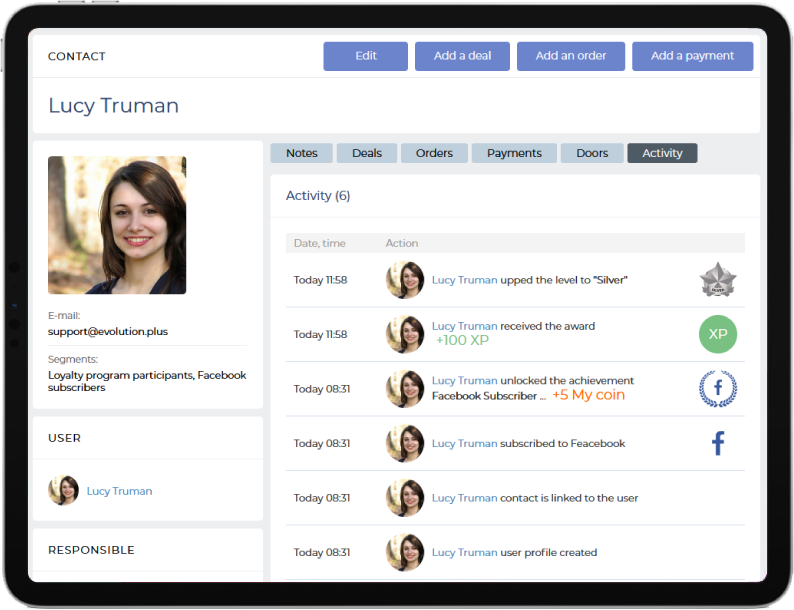Viewport: 794px width, 610px height.
Task: Click the 'Action' column header
Action: coord(402,243)
